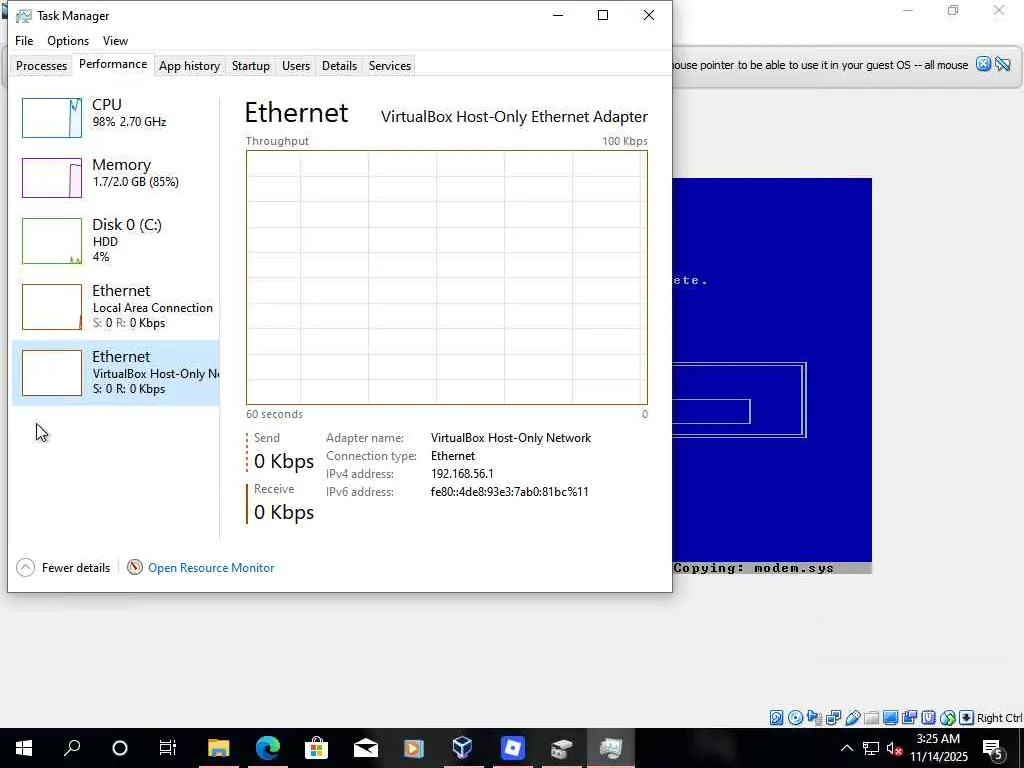
Task: Click the VirtualBox display indicator icon
Action: [x=890, y=718]
